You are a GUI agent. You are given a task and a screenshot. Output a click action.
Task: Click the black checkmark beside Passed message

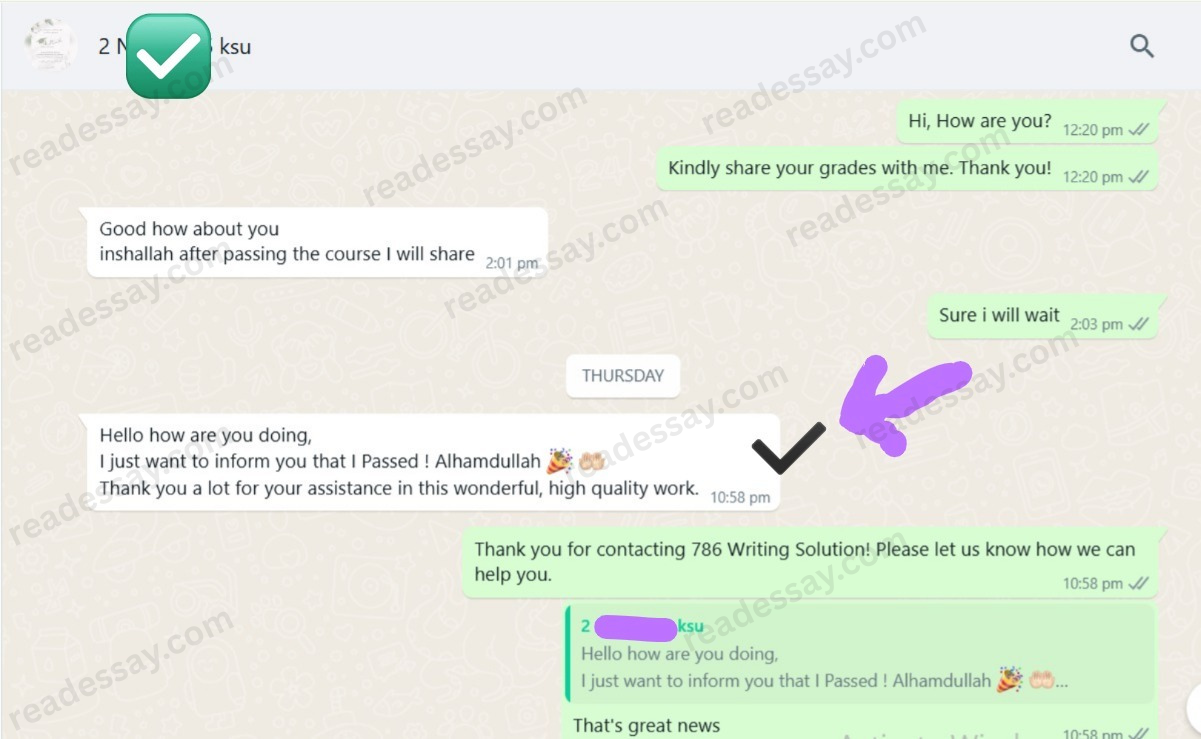[789, 447]
